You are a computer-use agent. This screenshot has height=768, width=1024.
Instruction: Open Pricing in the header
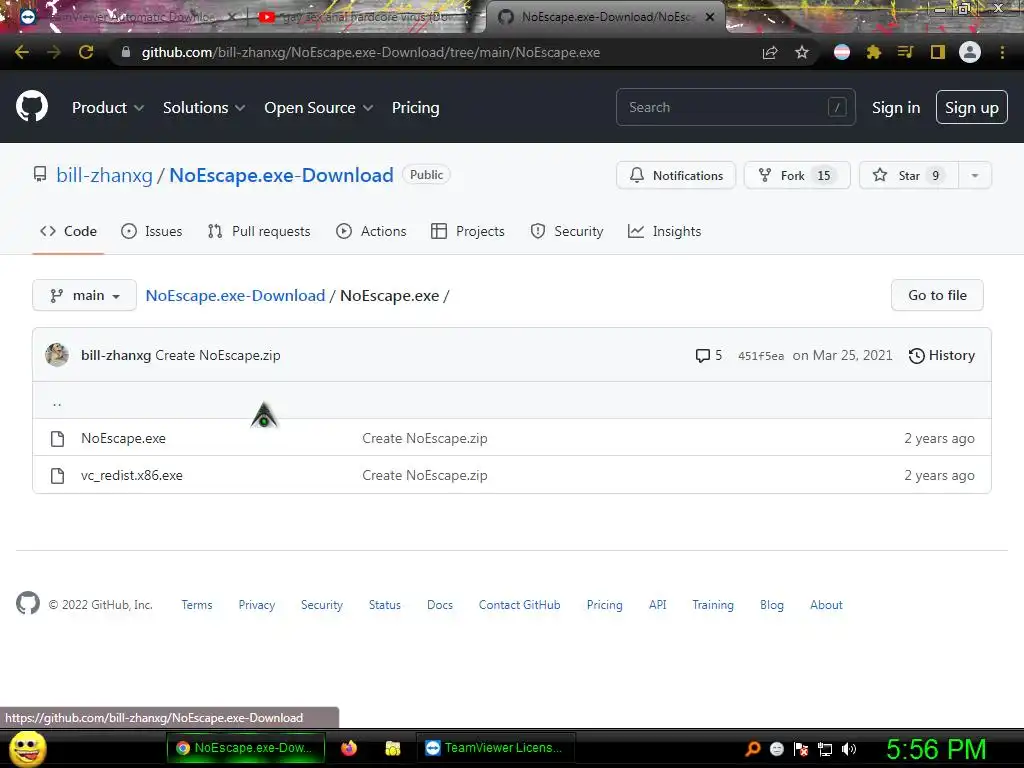415,108
